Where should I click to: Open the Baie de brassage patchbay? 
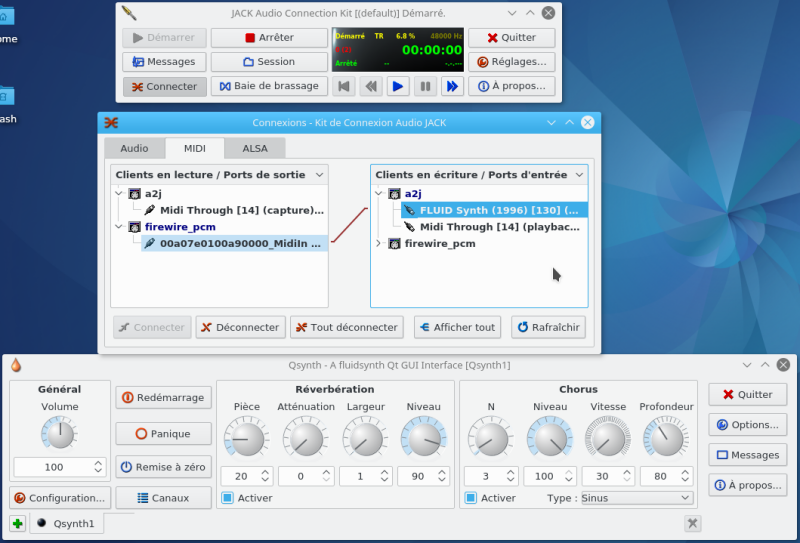point(269,86)
